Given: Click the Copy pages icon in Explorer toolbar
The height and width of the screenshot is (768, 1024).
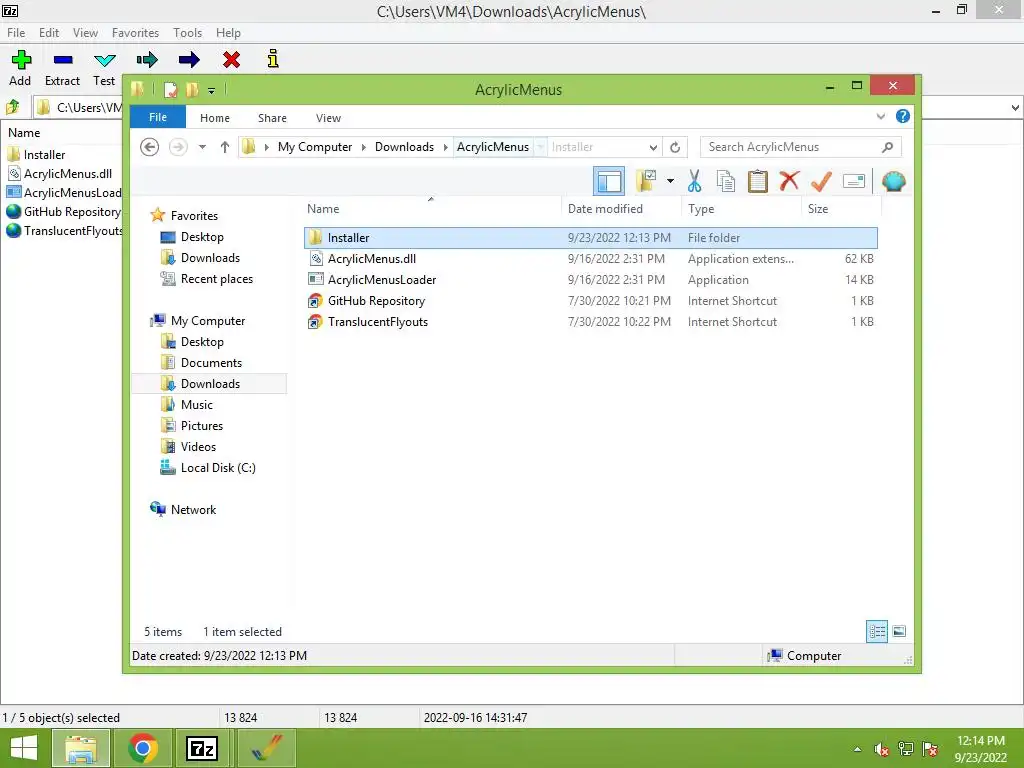Looking at the screenshot, I should pos(726,182).
